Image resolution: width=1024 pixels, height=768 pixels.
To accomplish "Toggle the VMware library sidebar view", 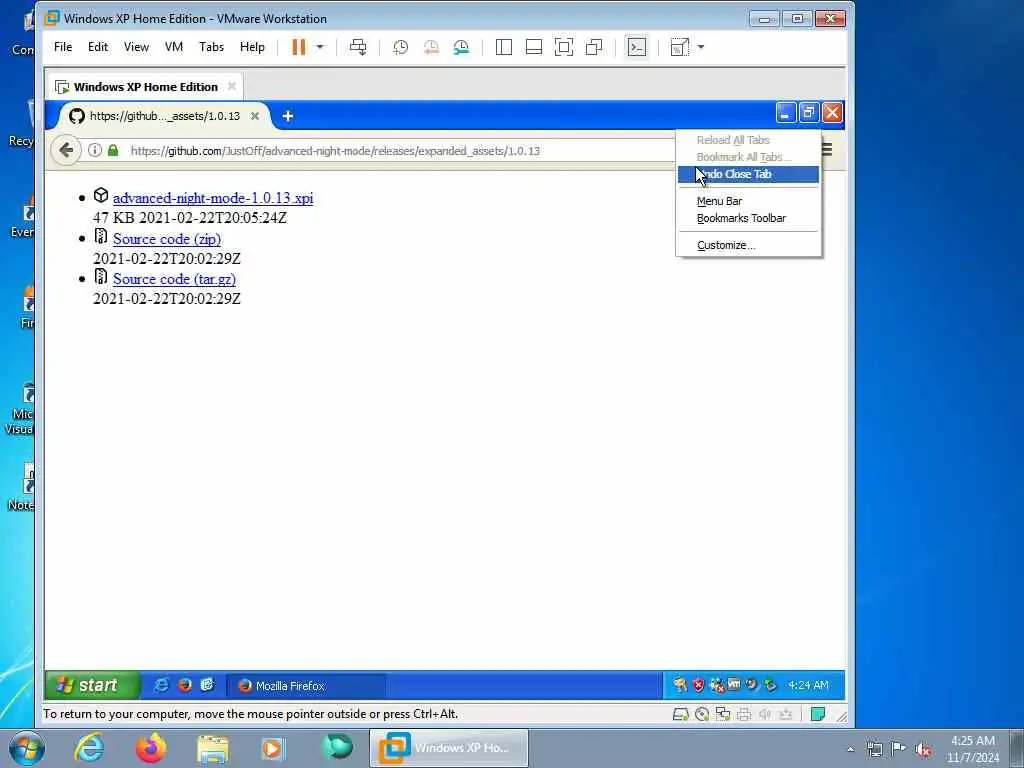I will [x=504, y=47].
